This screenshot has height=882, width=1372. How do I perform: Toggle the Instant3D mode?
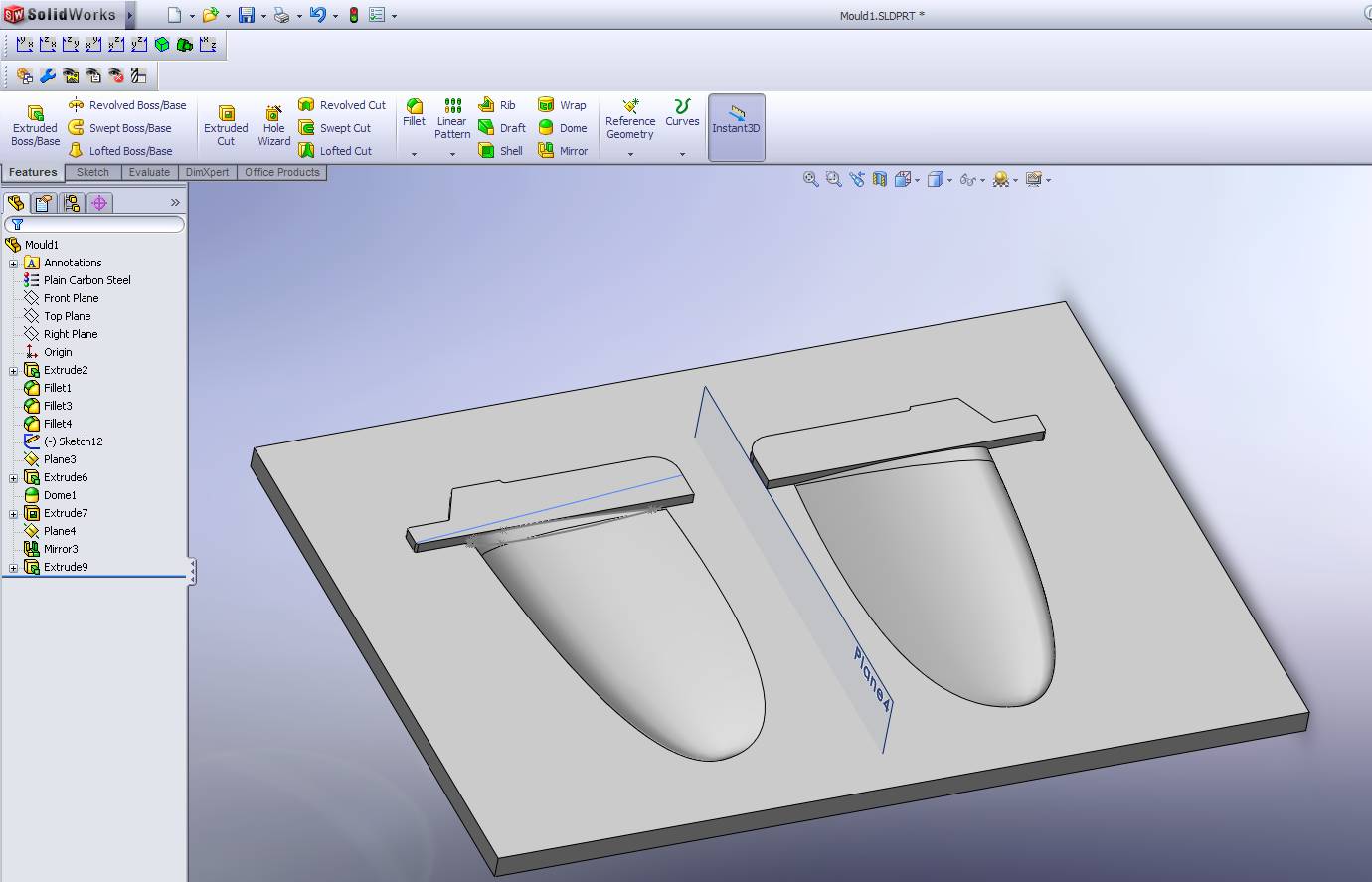(736, 126)
